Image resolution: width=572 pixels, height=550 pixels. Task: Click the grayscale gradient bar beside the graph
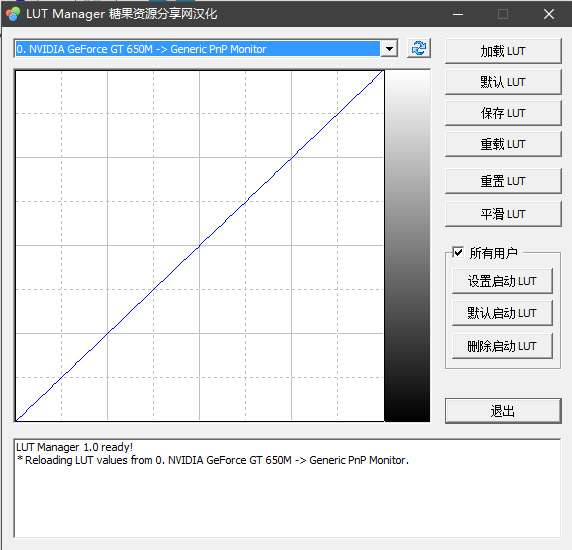click(407, 246)
